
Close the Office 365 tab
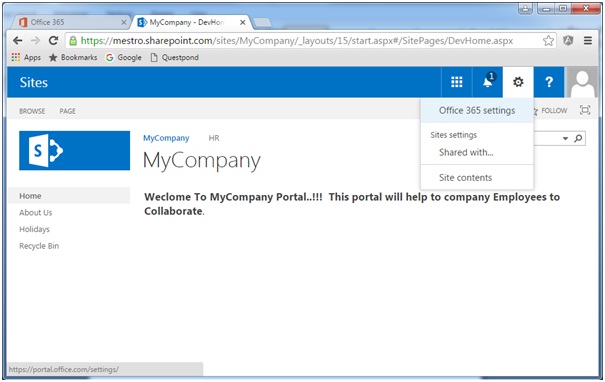click(x=124, y=22)
